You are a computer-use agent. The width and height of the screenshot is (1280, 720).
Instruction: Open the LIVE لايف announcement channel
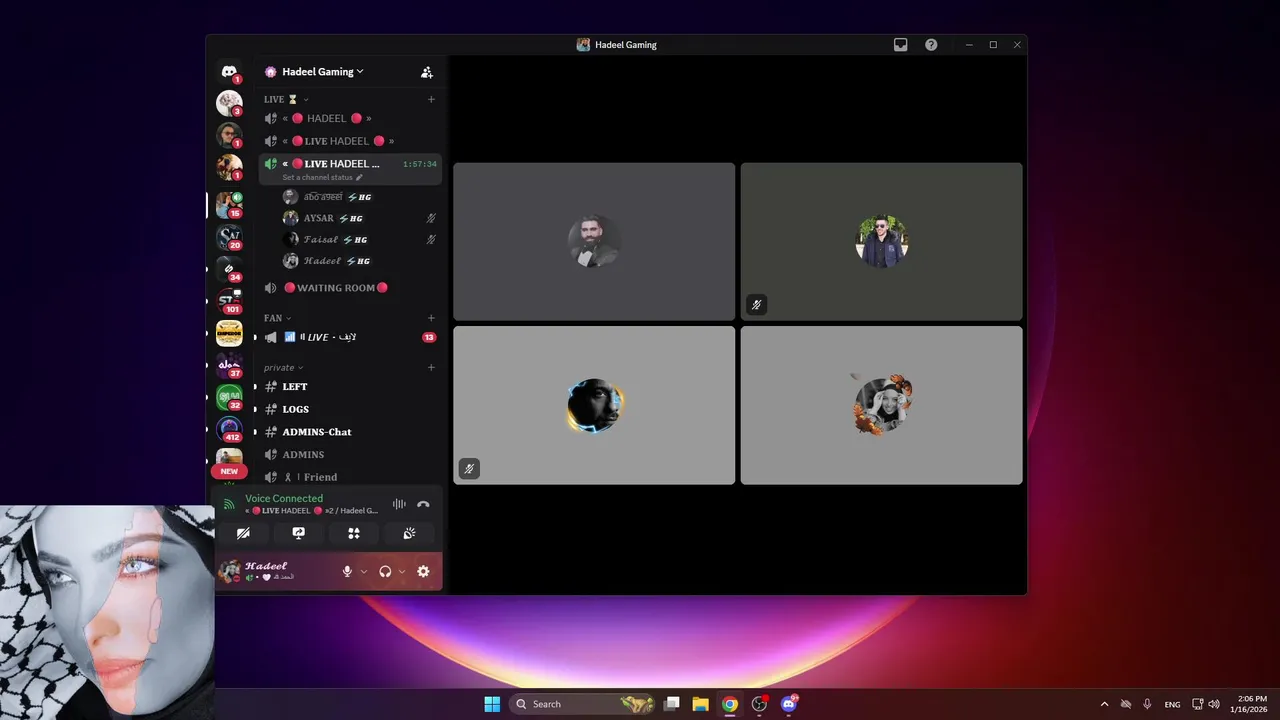[350, 337]
